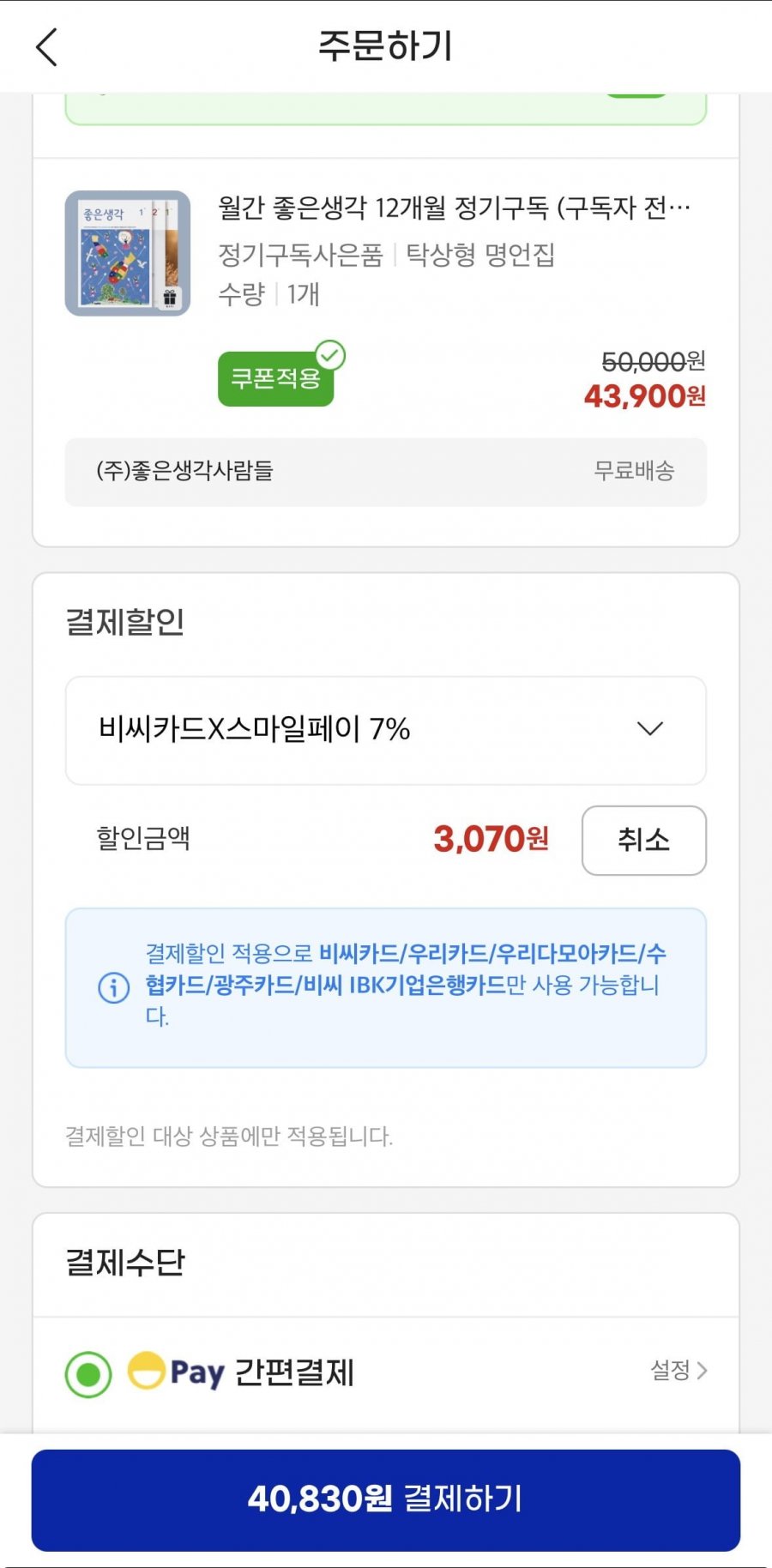Tap the 3,070원 discount amount
The height and width of the screenshot is (1568, 772).
point(491,839)
